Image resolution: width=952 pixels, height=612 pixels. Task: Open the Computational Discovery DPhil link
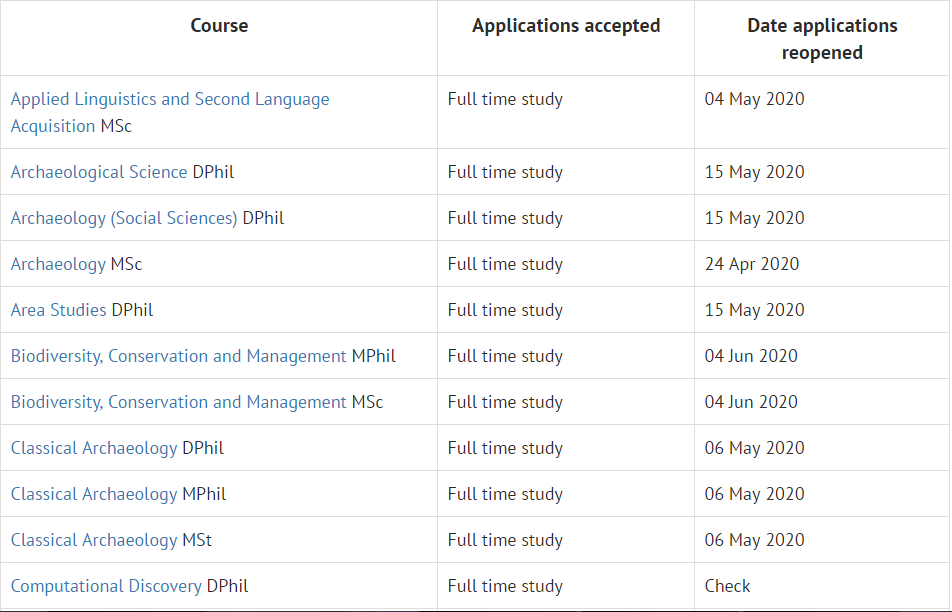pyautogui.click(x=106, y=586)
